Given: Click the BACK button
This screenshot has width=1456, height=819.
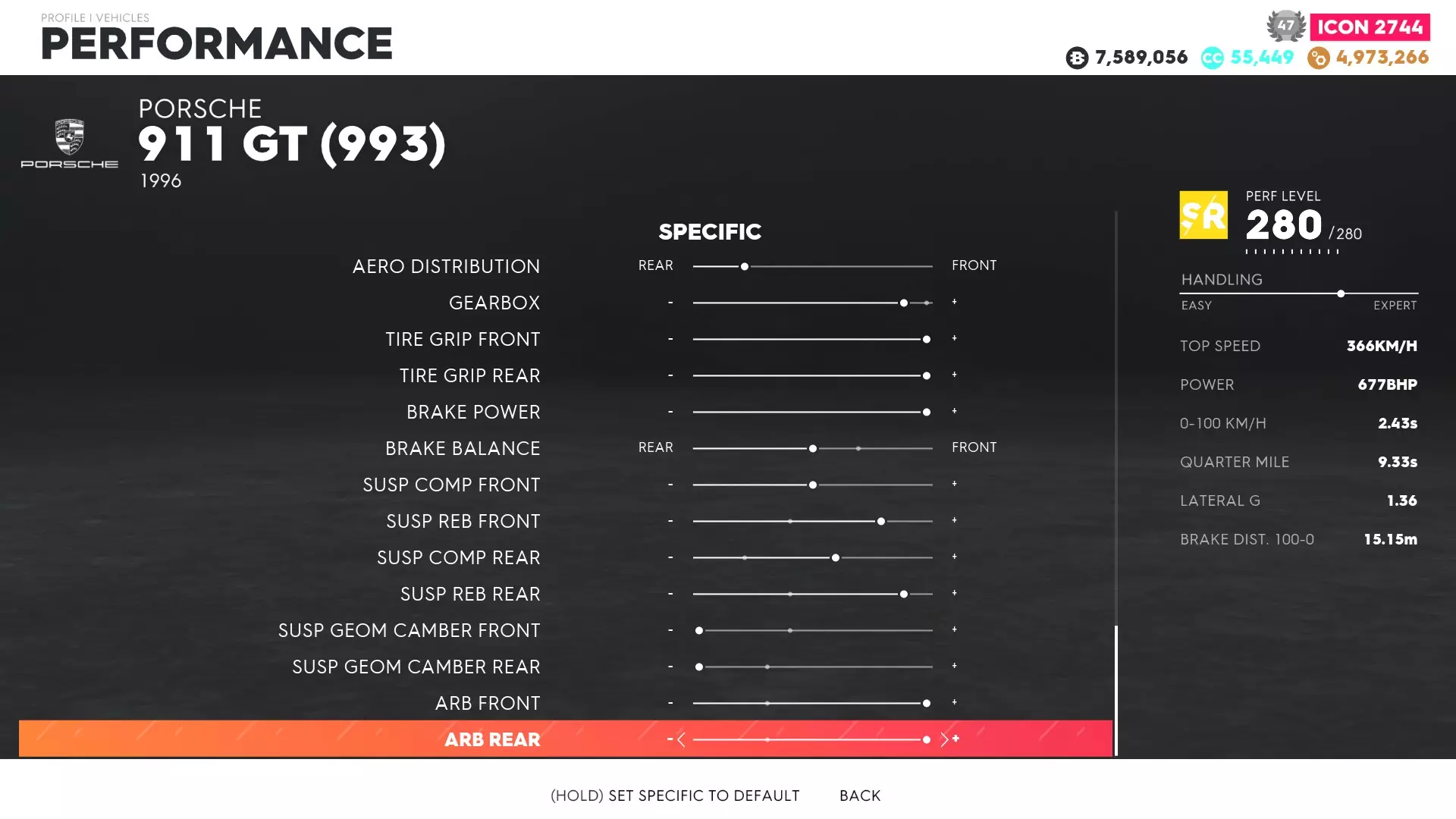Looking at the screenshot, I should pyautogui.click(x=860, y=795).
